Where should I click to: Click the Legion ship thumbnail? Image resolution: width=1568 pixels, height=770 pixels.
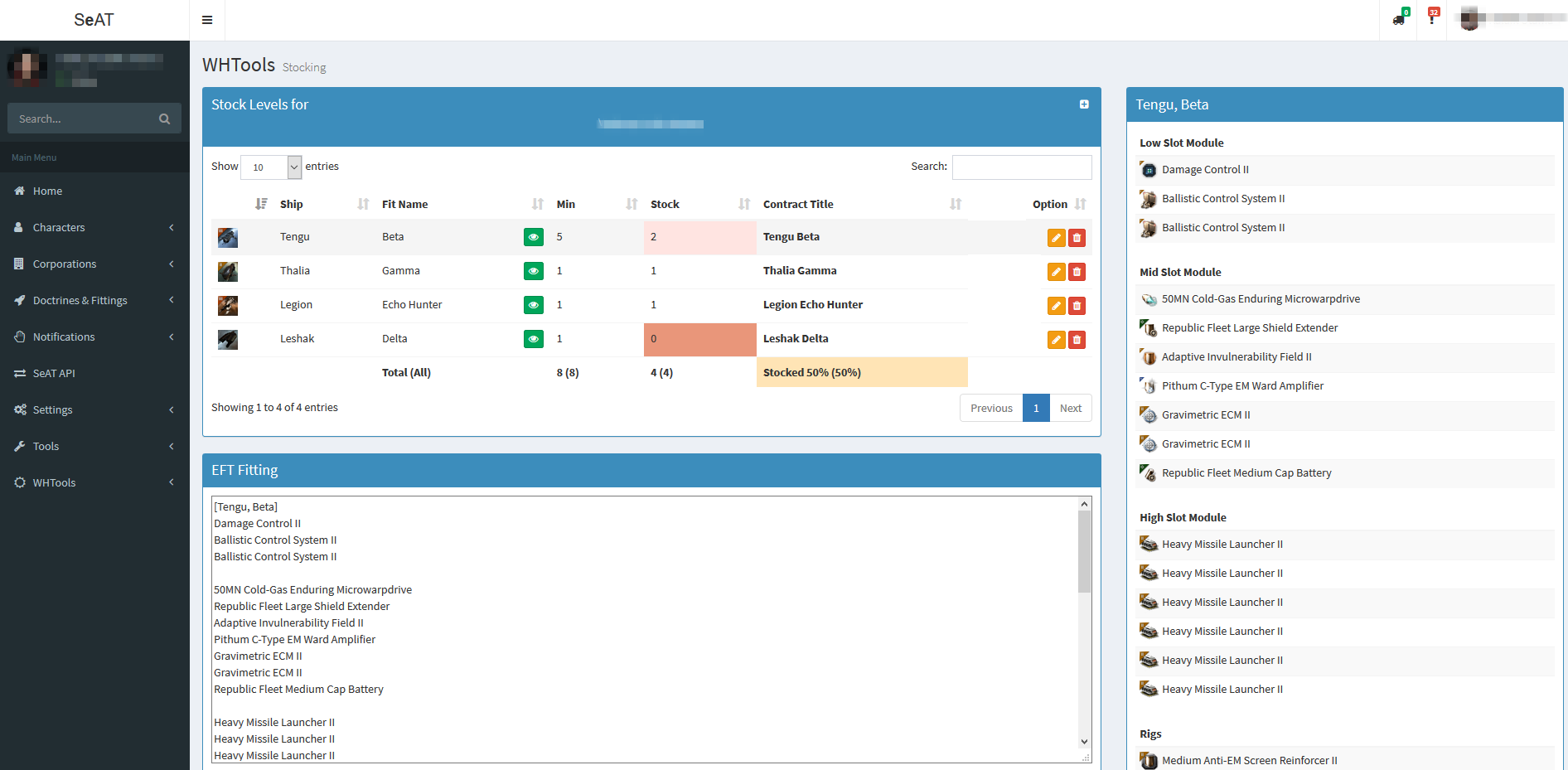click(228, 306)
